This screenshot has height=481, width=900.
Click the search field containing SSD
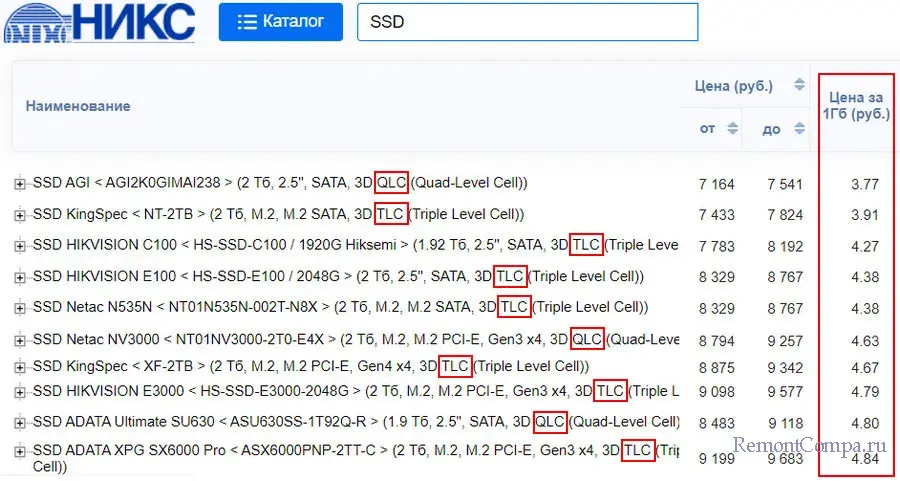pos(527,22)
